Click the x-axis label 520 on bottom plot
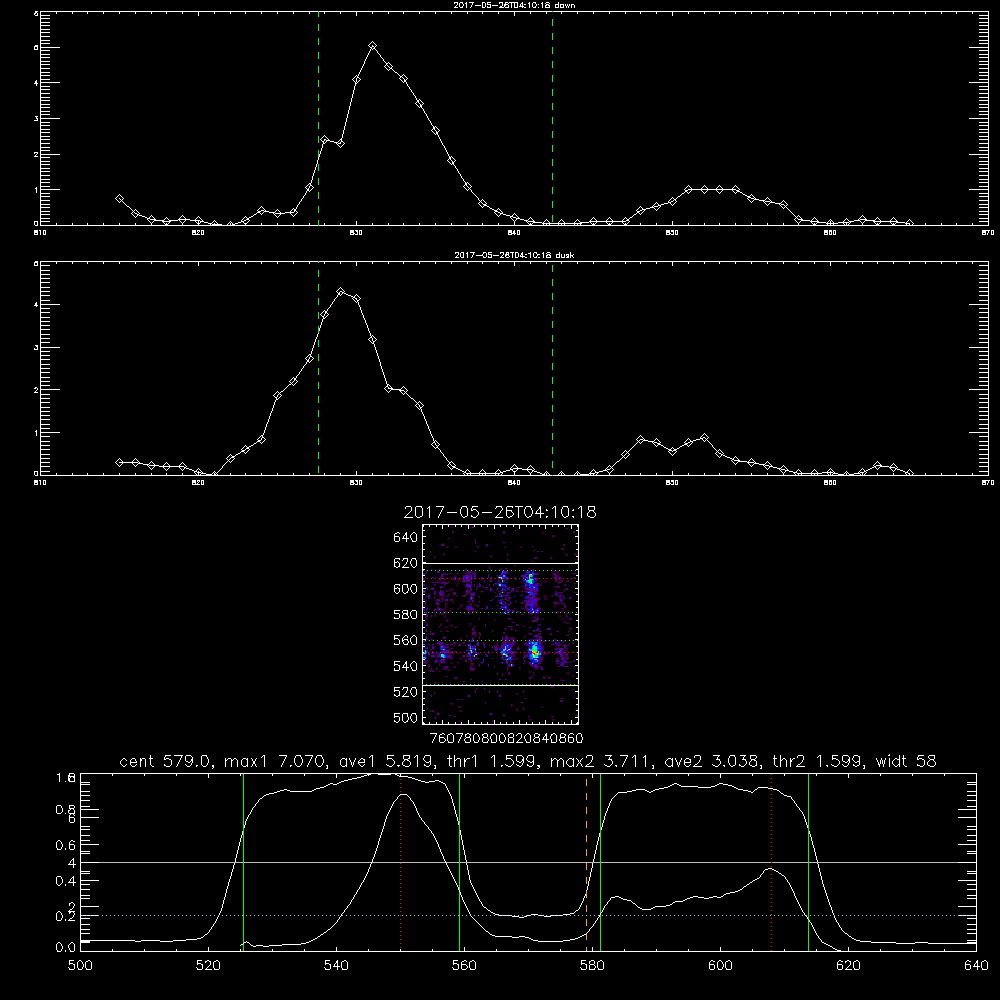This screenshot has width=1000, height=1000. [x=208, y=966]
